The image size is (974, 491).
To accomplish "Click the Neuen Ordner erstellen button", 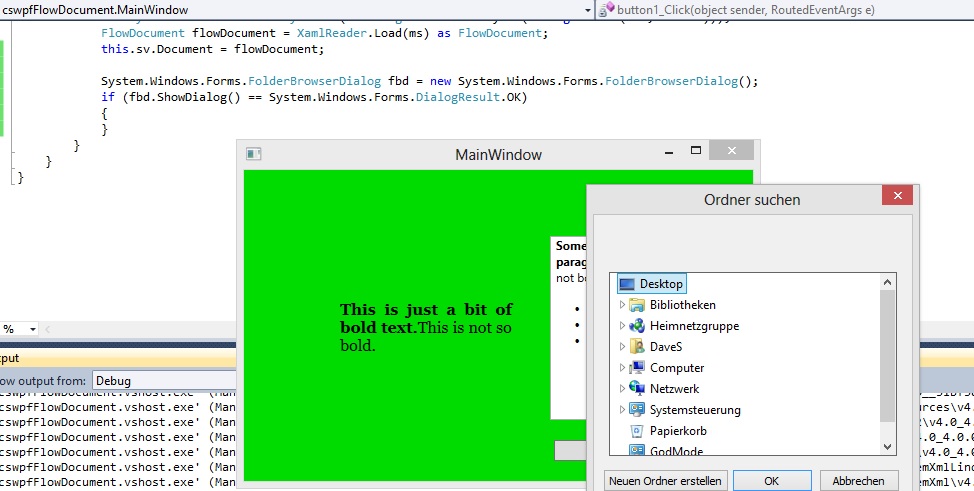I will (x=665, y=481).
